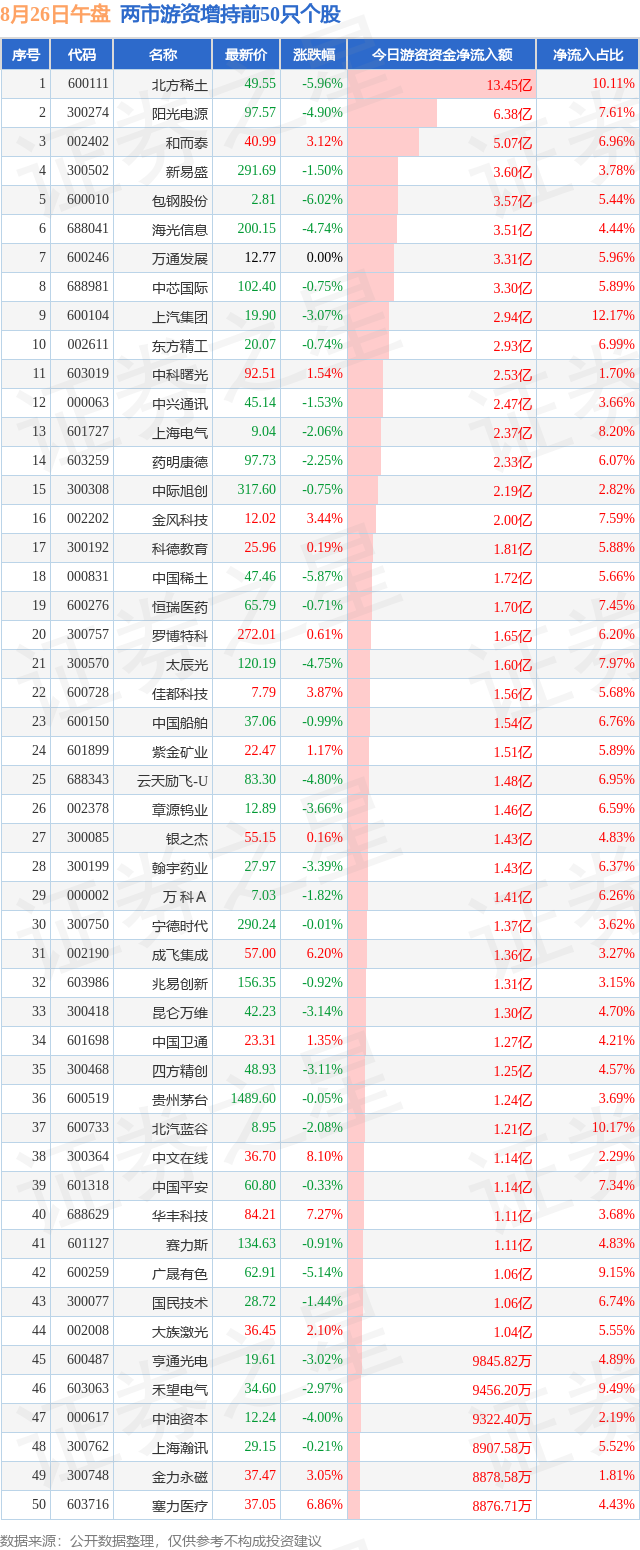Click the 最新价 column header
This screenshot has height=1550, width=640.
[246, 55]
